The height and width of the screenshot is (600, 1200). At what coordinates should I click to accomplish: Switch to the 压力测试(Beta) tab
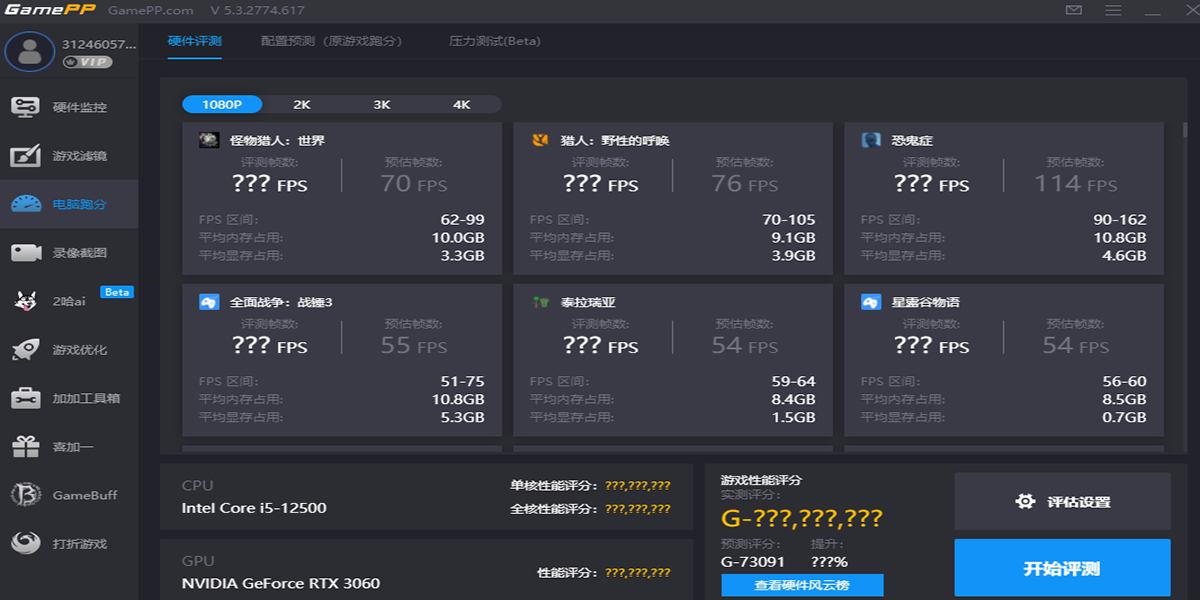coord(495,41)
